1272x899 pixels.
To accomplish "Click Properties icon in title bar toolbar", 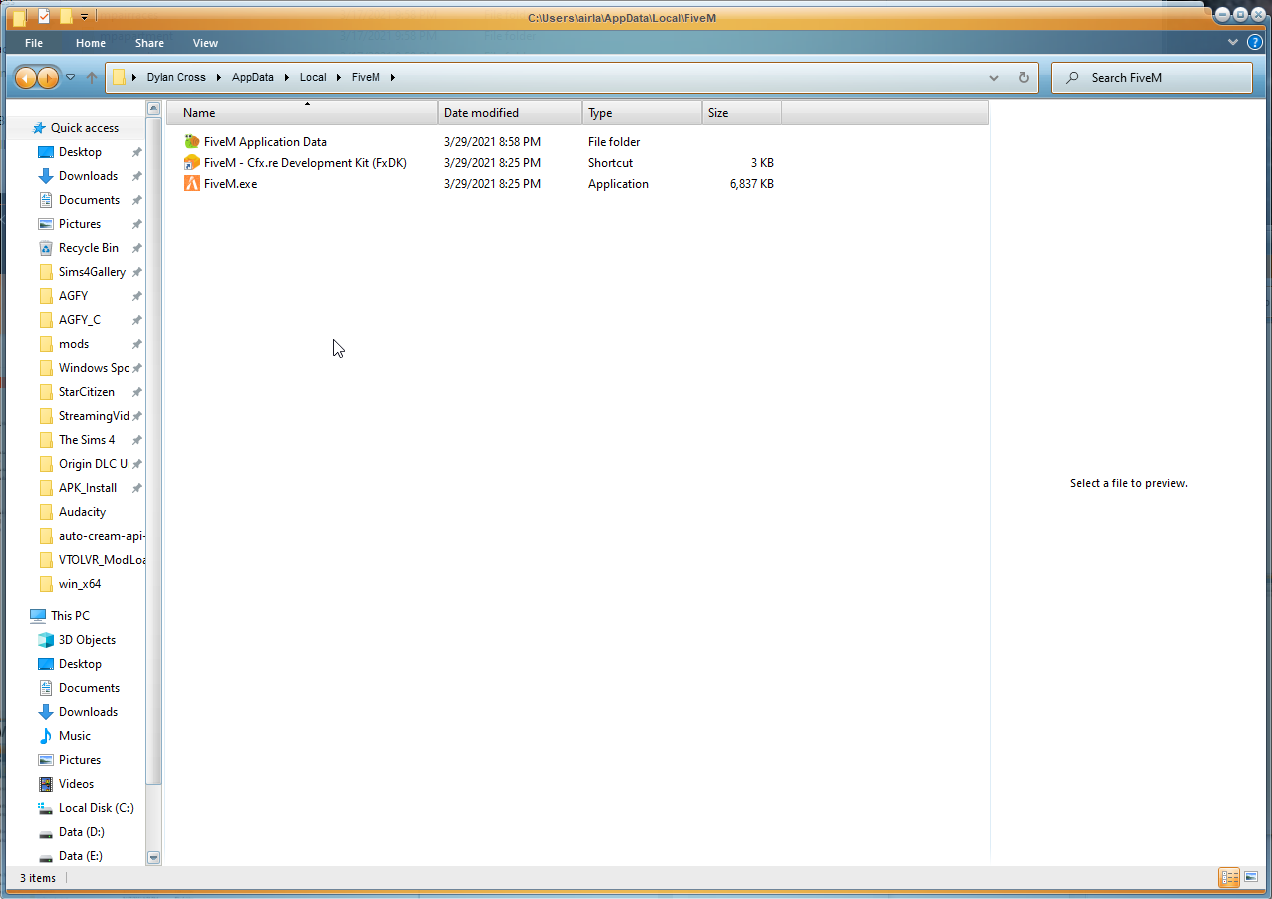I will pyautogui.click(x=44, y=16).
